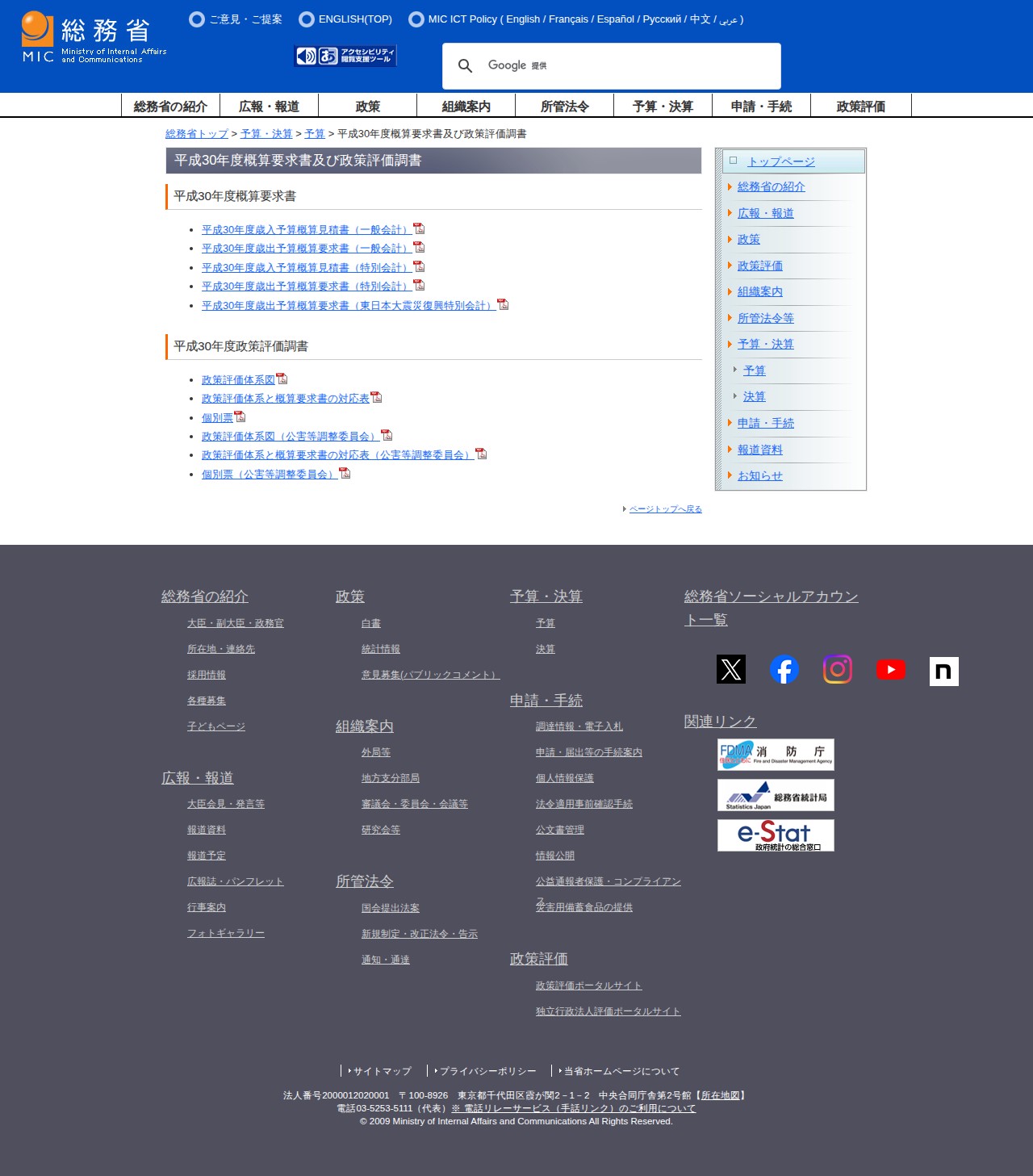Viewport: 1033px width, 1176px height.
Task: Open the Facebook social account
Action: pyautogui.click(x=784, y=669)
